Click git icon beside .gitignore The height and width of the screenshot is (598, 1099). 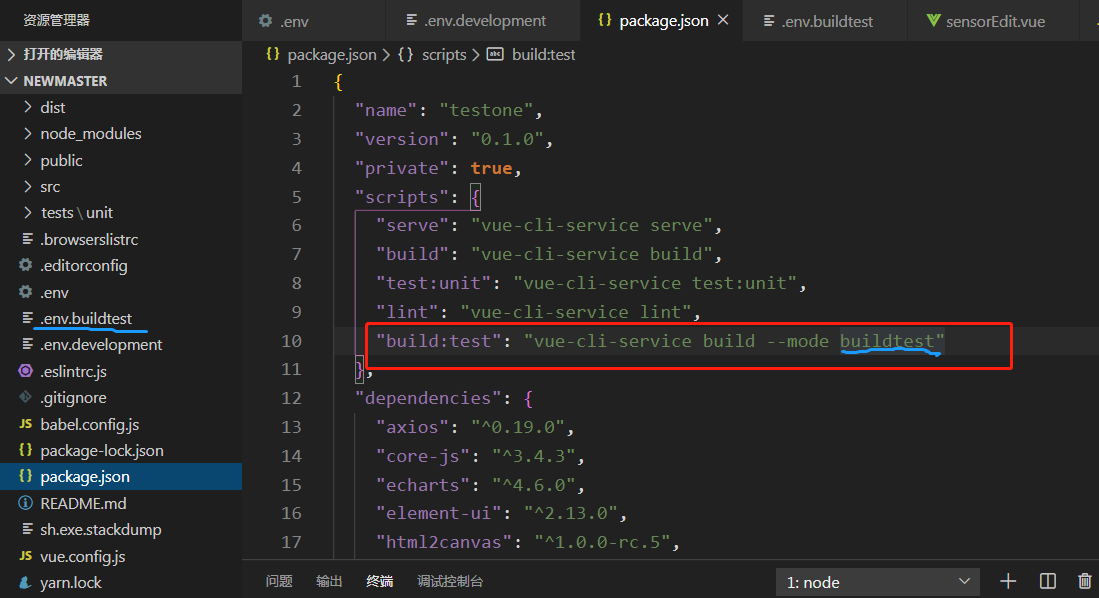click(26, 397)
